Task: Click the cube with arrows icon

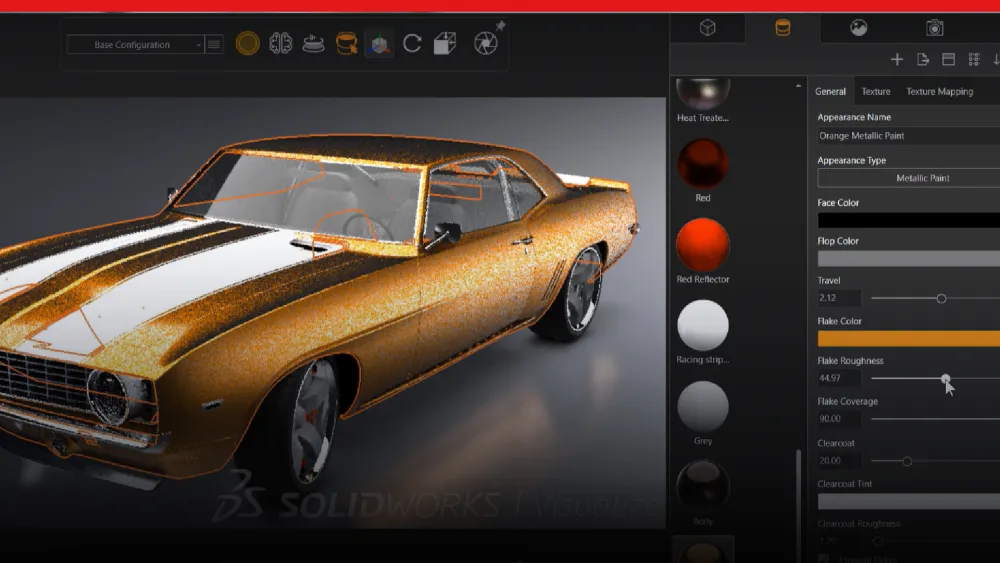Action: [445, 43]
